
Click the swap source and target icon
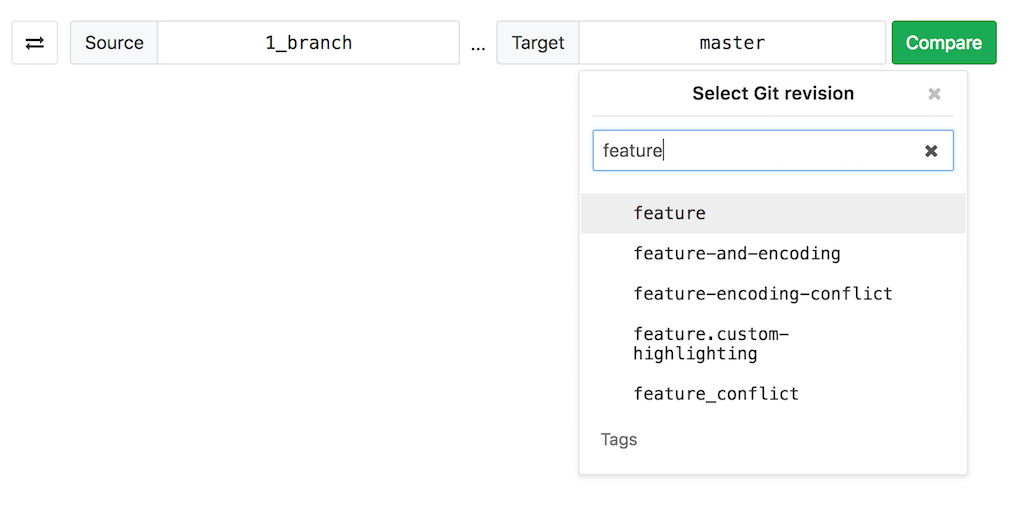pos(34,43)
